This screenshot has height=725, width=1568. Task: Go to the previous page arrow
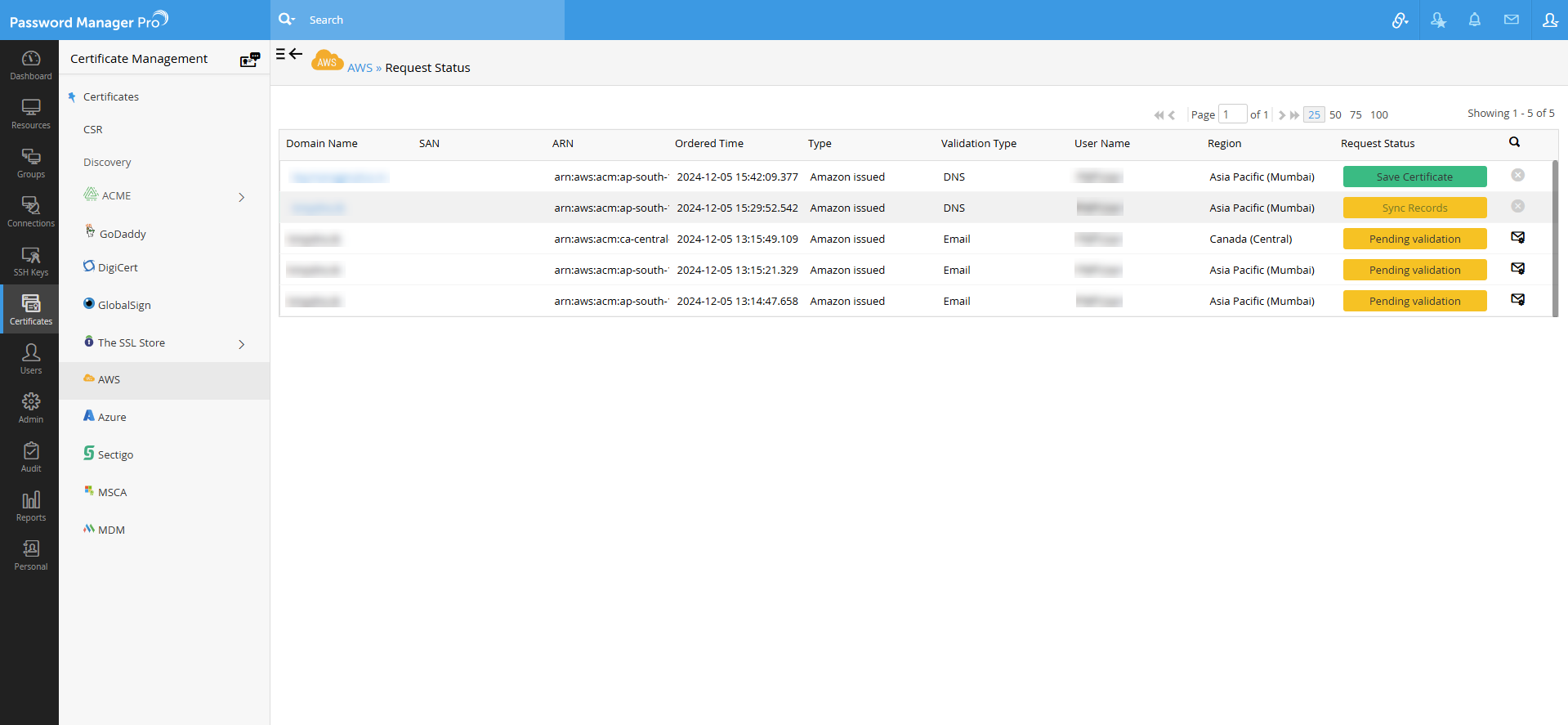point(1172,115)
